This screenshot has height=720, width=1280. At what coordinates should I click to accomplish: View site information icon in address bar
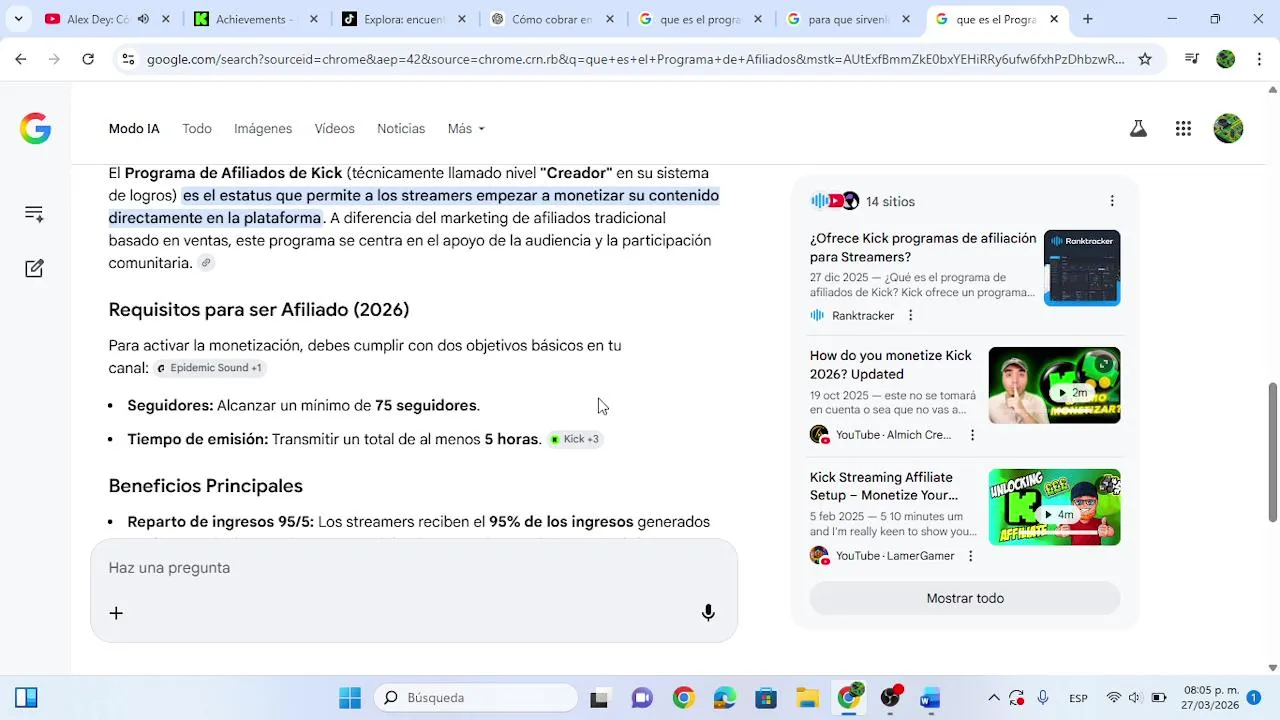(127, 59)
